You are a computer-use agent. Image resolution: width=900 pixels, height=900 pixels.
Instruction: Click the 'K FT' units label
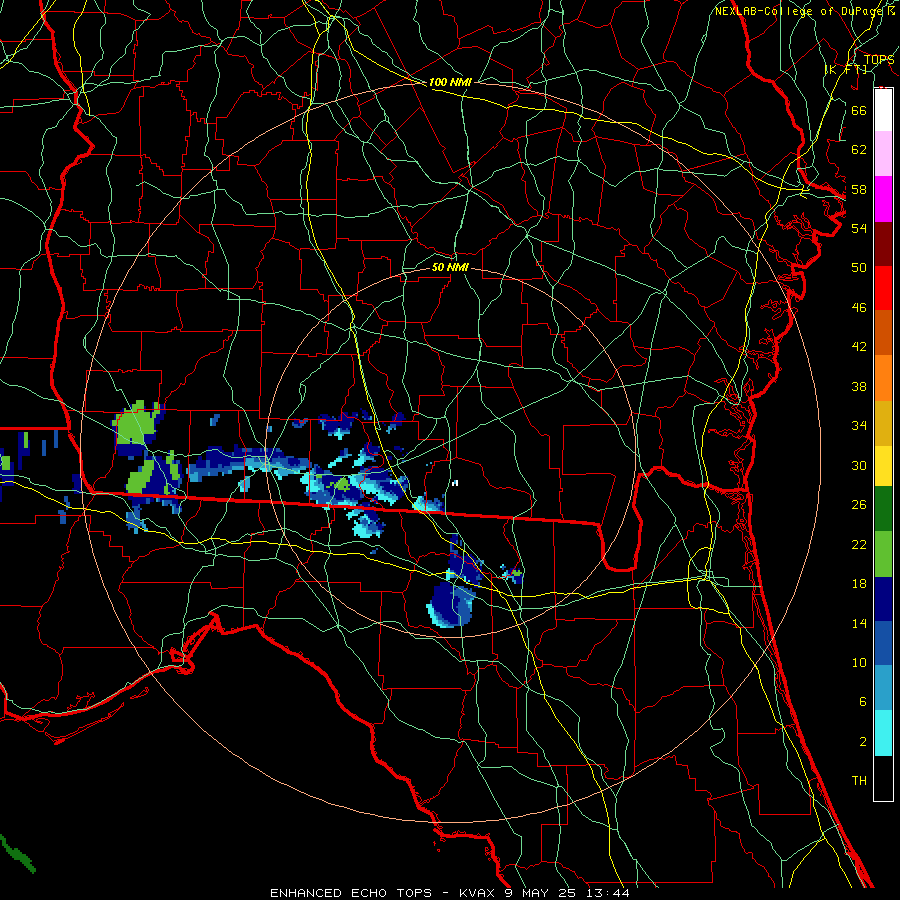coord(846,69)
